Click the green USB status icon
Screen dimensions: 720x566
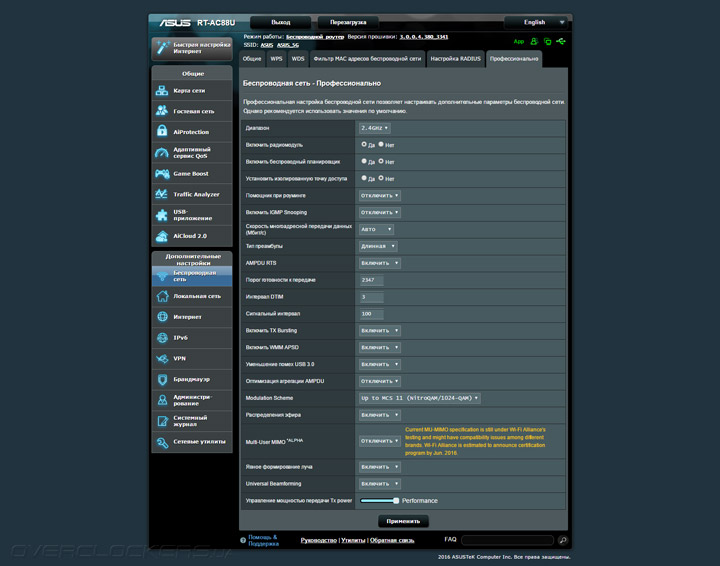click(x=561, y=41)
